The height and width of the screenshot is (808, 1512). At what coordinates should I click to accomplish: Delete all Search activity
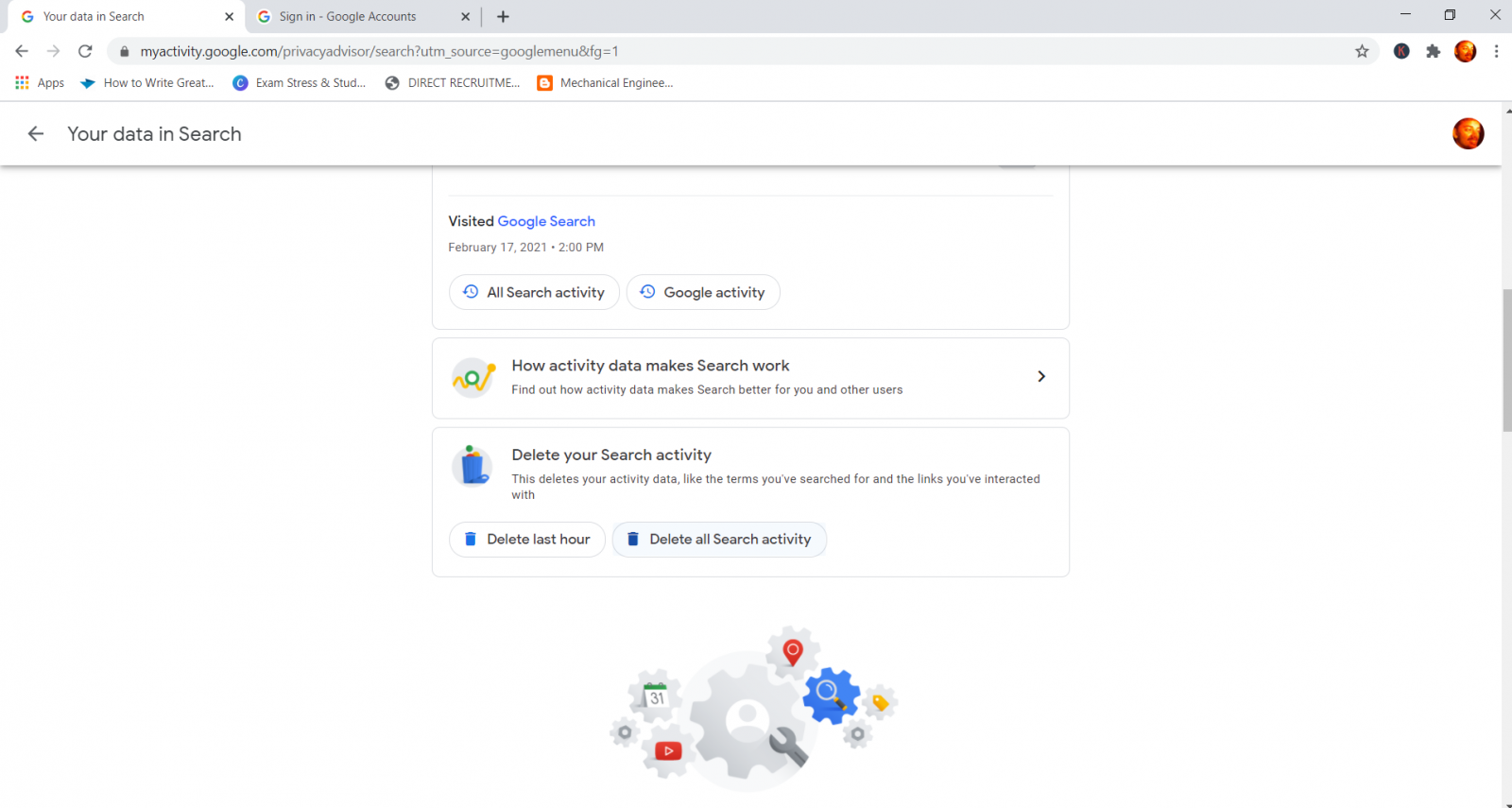point(719,540)
